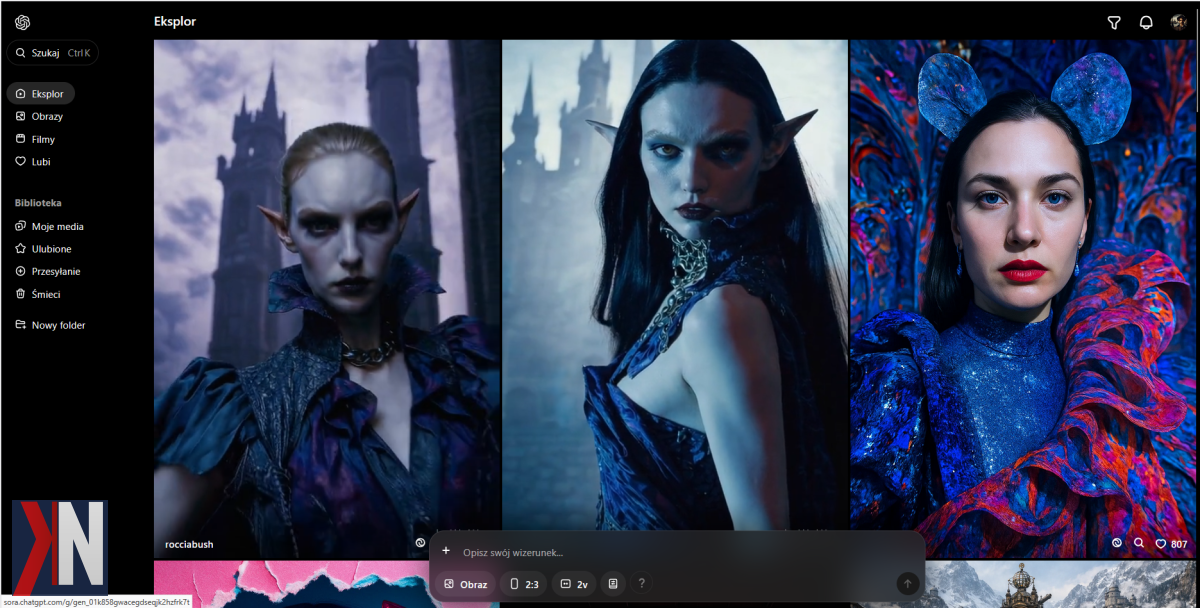
Task: Open the Filmy section
Action: [42, 139]
